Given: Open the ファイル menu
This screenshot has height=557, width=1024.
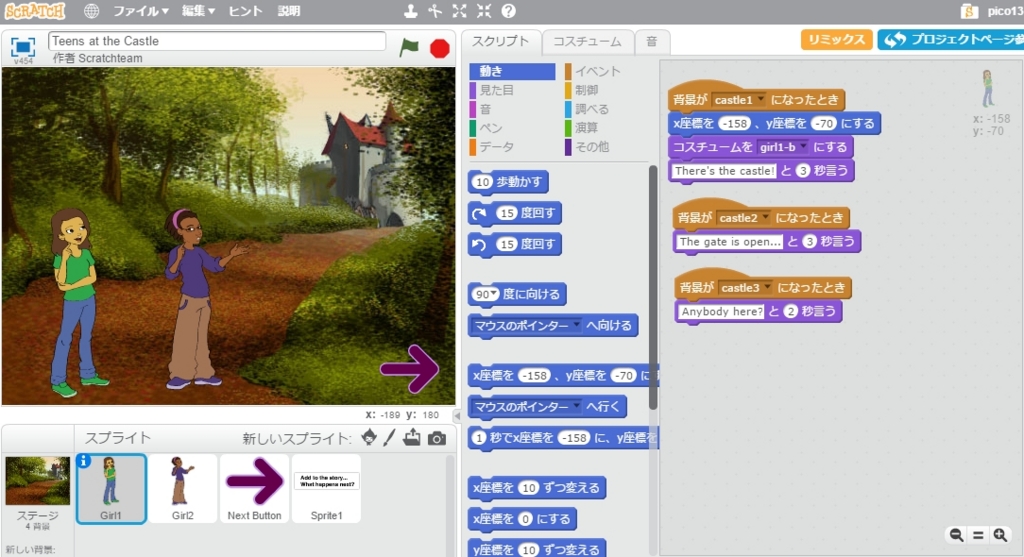Looking at the screenshot, I should [140, 11].
